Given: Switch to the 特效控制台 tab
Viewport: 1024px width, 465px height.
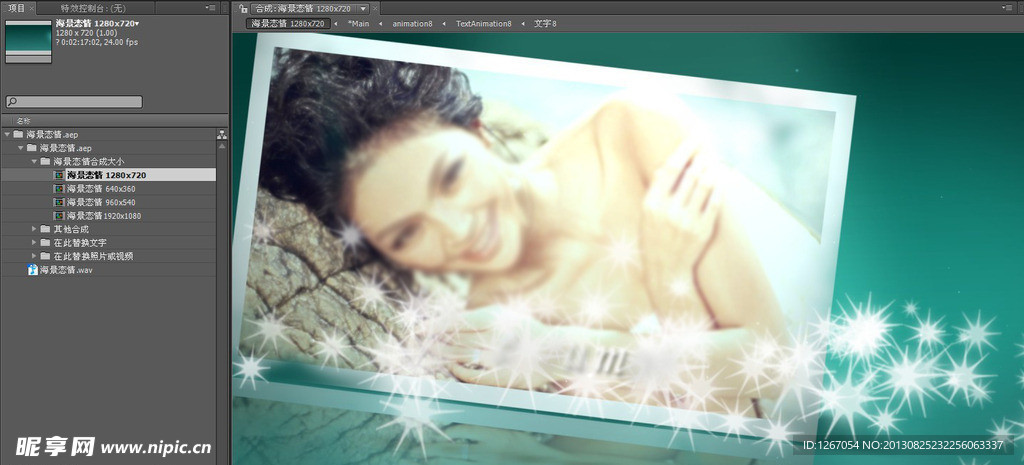Looking at the screenshot, I should [x=89, y=8].
